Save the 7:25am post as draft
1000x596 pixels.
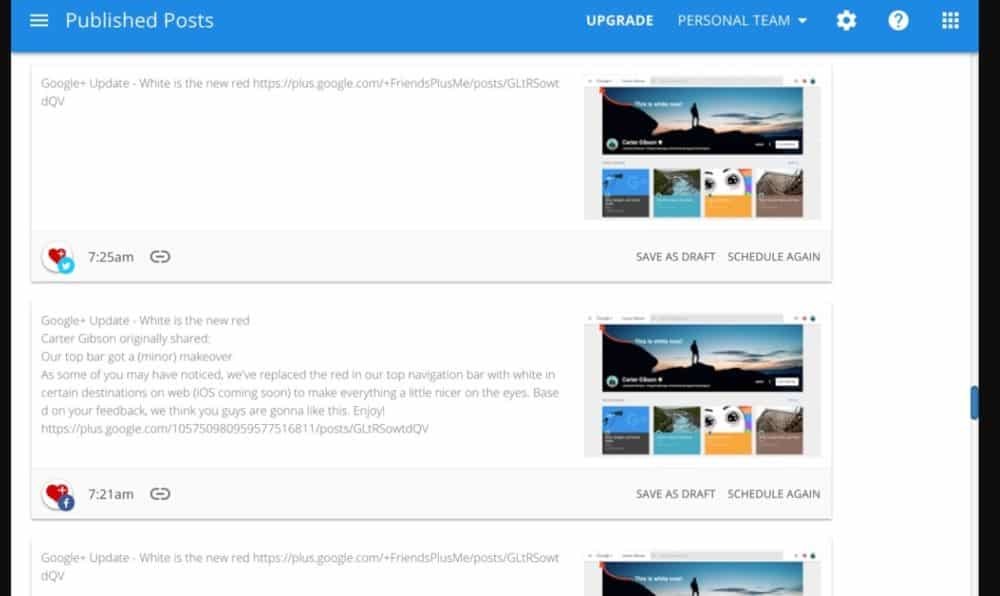(675, 257)
